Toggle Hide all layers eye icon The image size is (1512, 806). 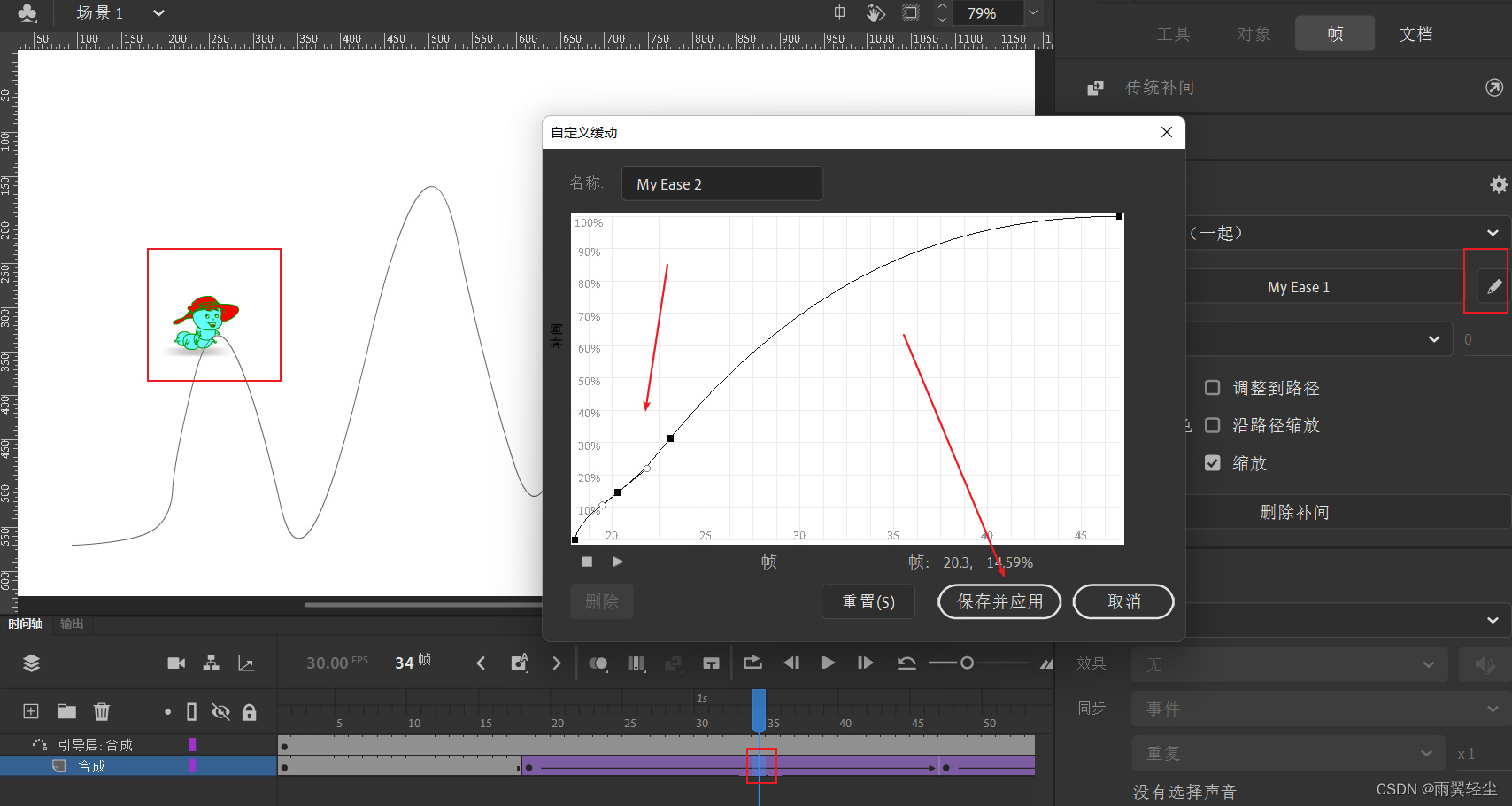220,712
